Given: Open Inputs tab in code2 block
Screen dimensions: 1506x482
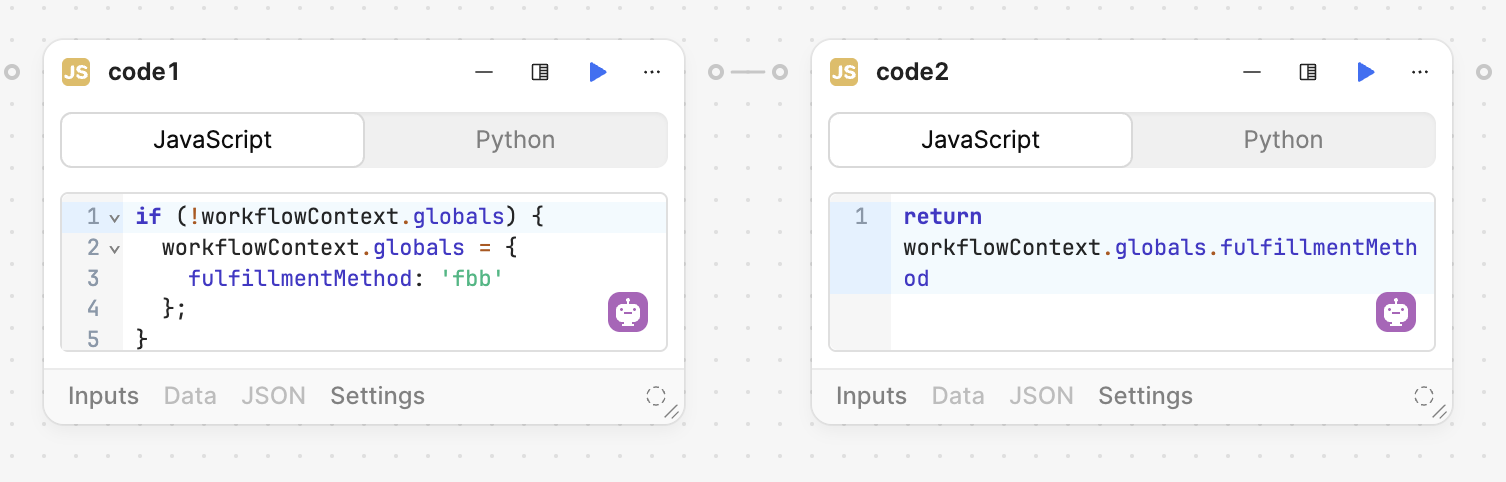Looking at the screenshot, I should 871,396.
